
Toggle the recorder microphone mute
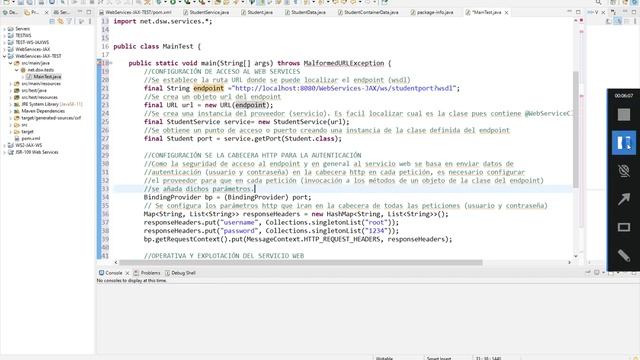624,171
